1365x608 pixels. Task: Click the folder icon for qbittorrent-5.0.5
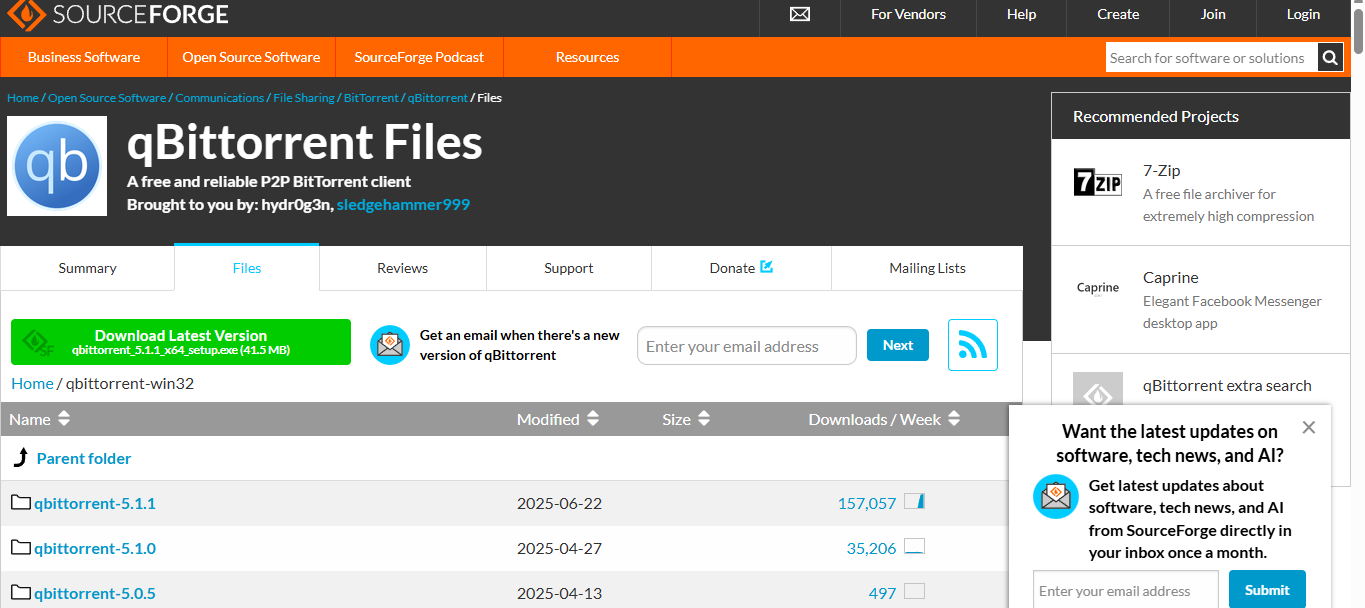(21, 592)
